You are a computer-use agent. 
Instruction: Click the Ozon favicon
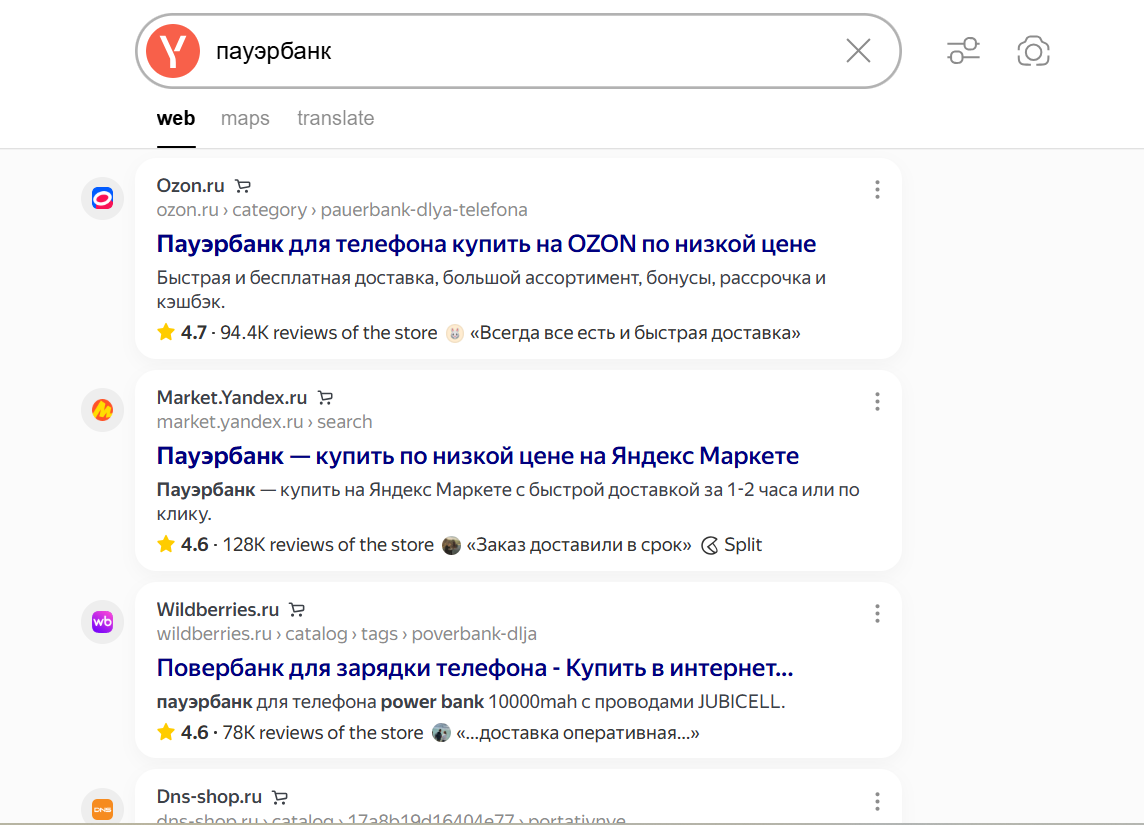click(102, 198)
